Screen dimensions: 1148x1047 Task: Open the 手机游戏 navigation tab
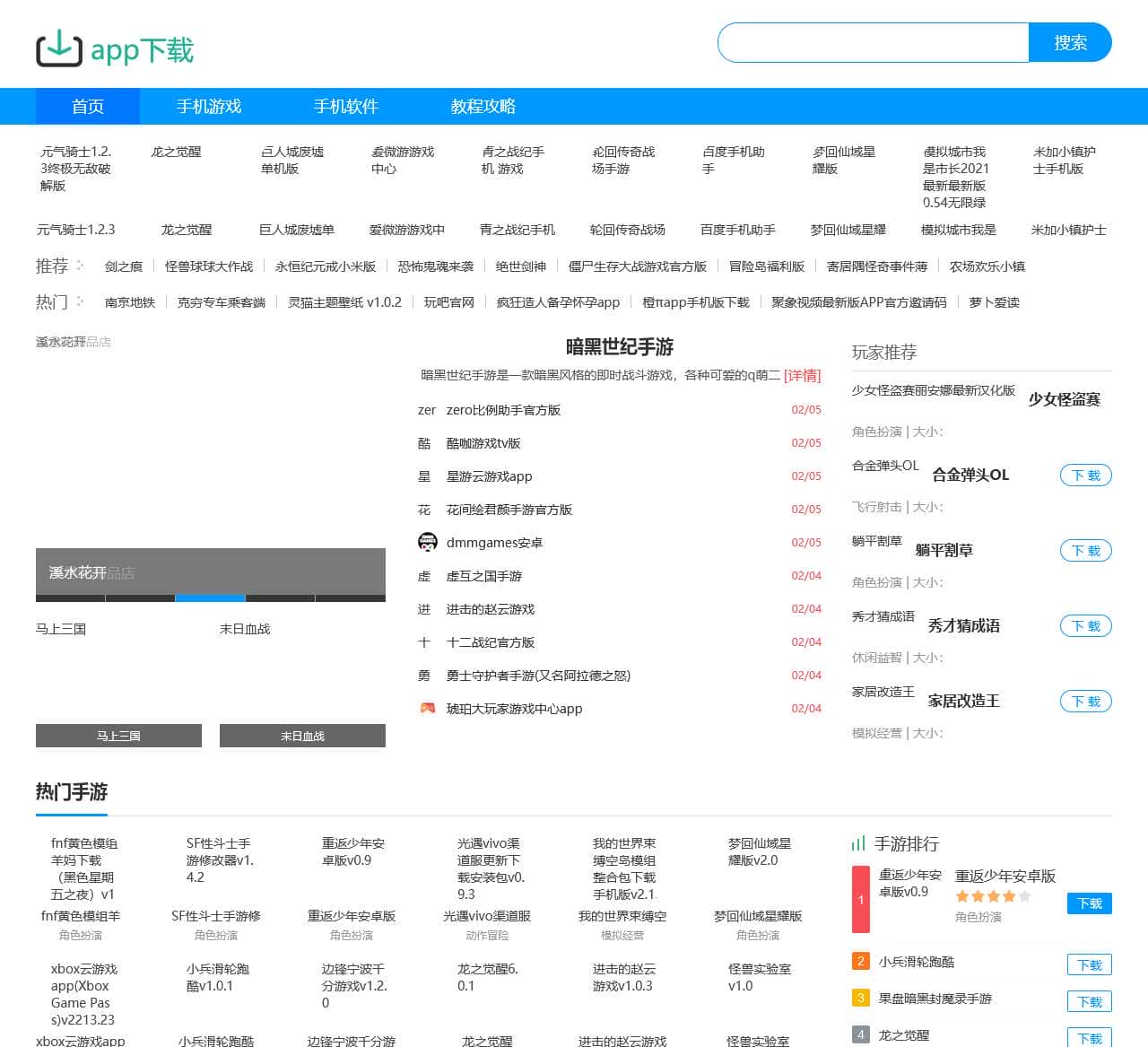[x=209, y=106]
